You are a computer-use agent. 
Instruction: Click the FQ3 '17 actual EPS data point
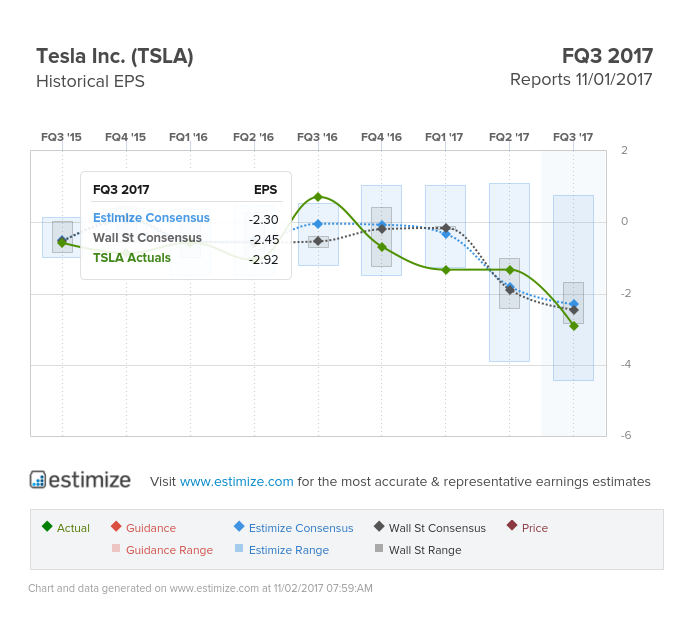573,325
